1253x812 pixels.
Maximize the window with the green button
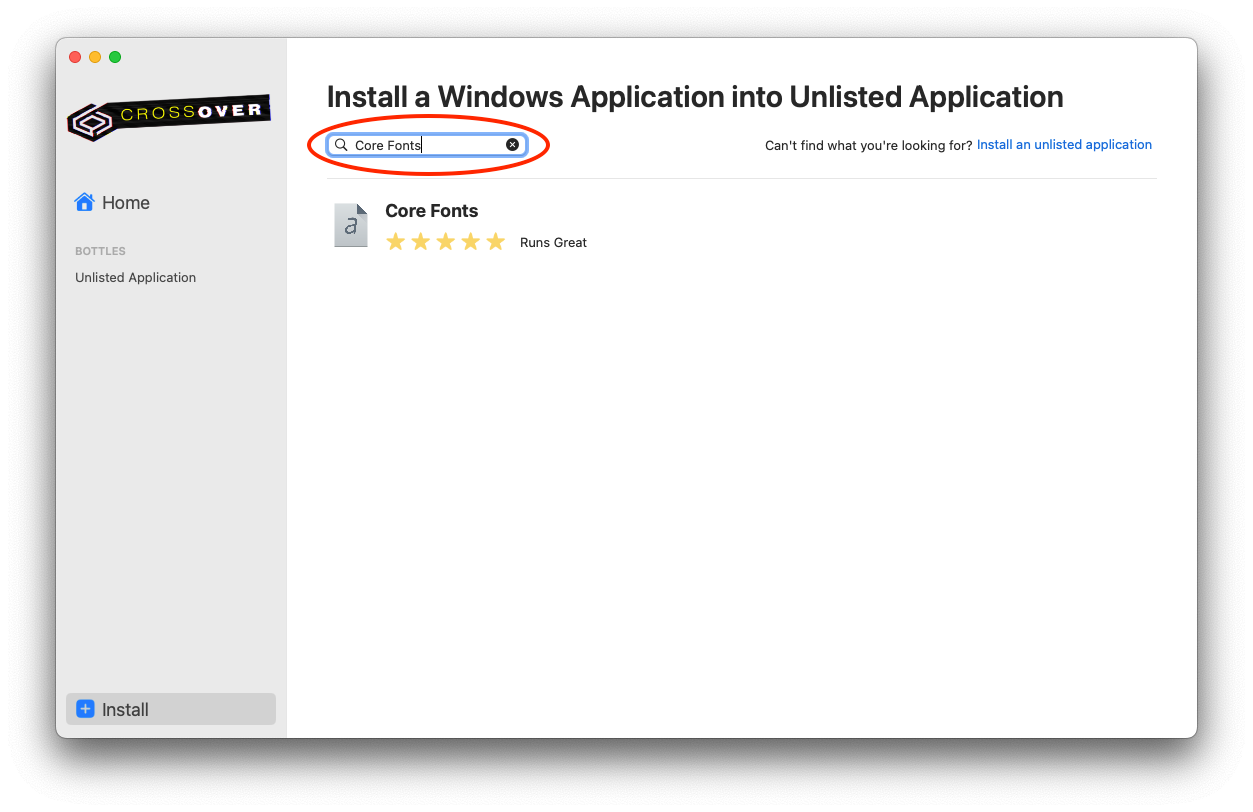pyautogui.click(x=115, y=57)
